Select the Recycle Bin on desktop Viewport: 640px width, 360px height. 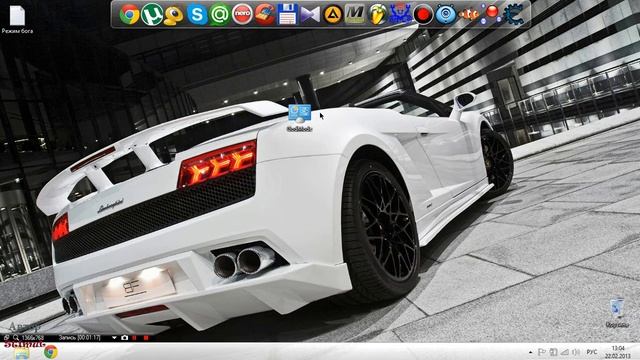click(617, 313)
